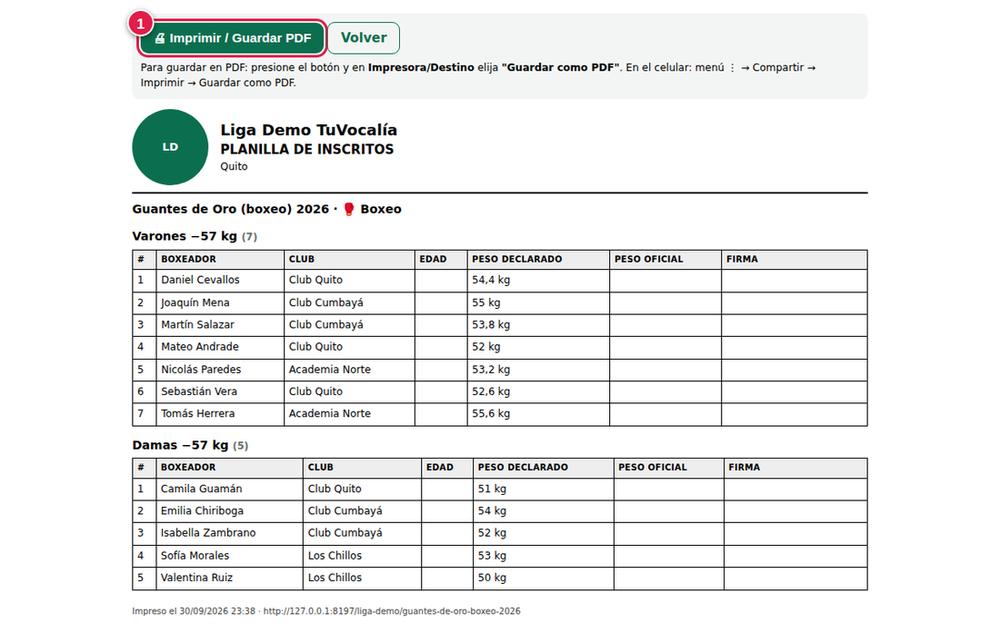The height and width of the screenshot is (643, 1000).
Task: Click the Volver button
Action: click(x=364, y=38)
